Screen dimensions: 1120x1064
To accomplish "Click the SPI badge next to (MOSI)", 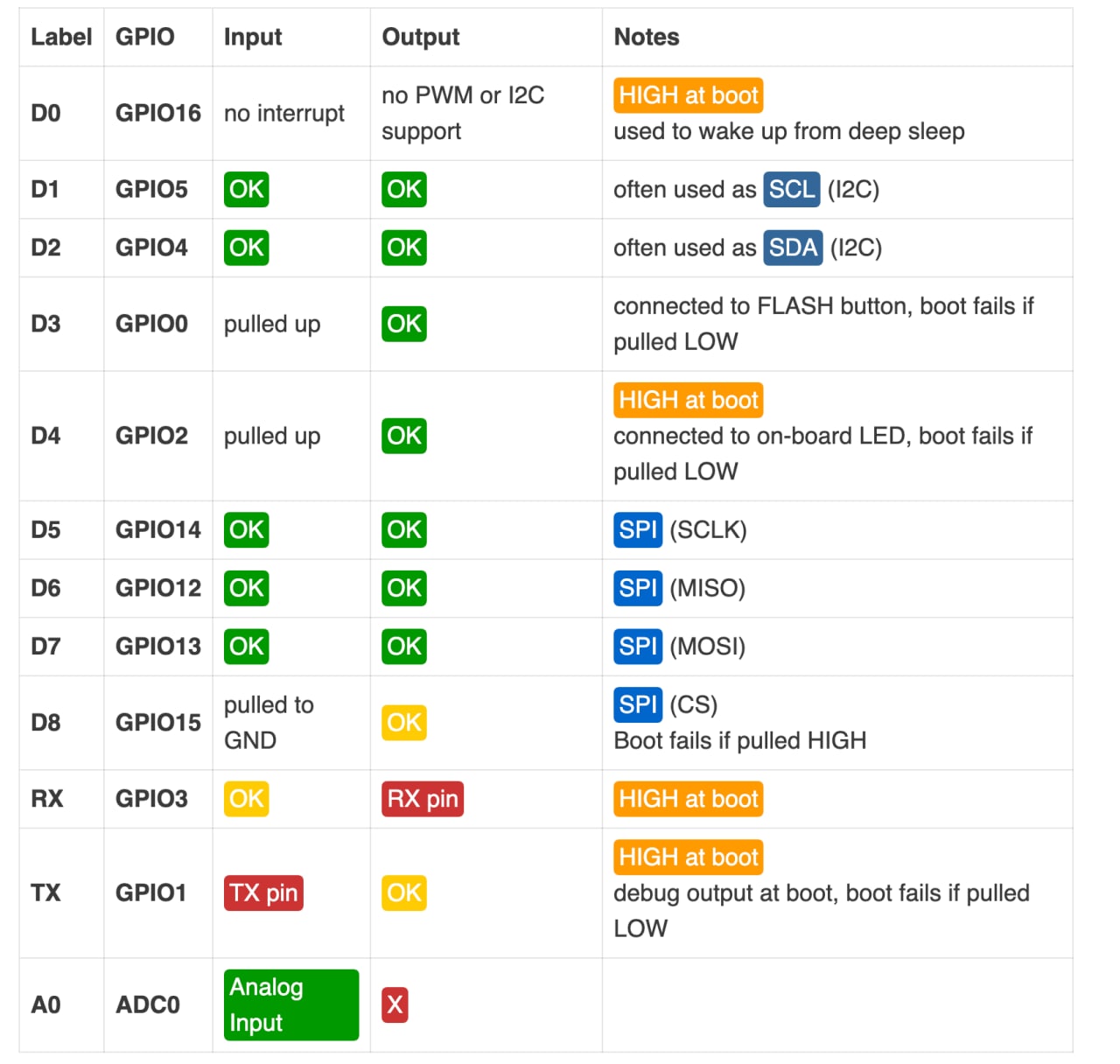I will point(638,647).
